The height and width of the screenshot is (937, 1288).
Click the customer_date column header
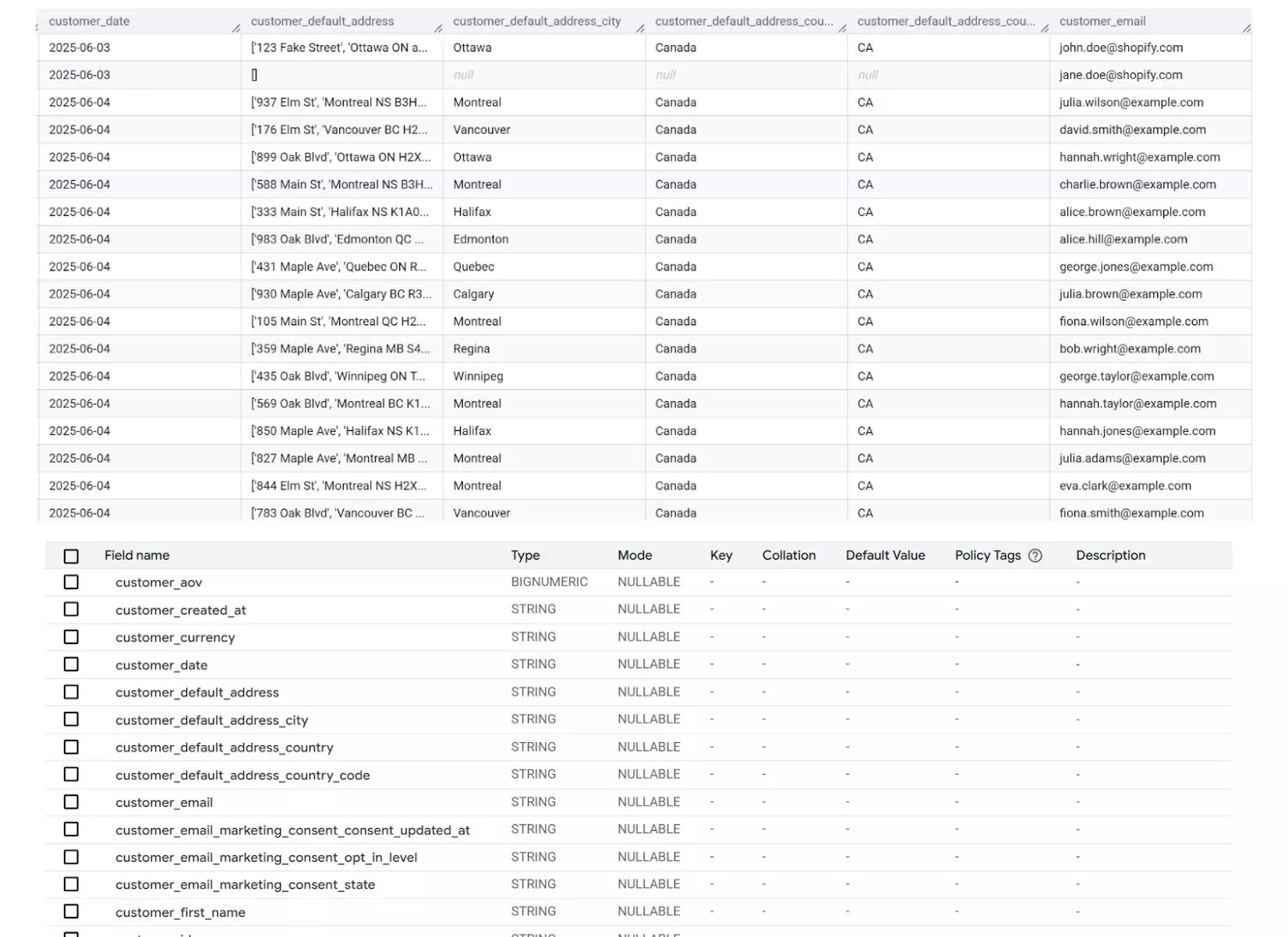pos(90,21)
